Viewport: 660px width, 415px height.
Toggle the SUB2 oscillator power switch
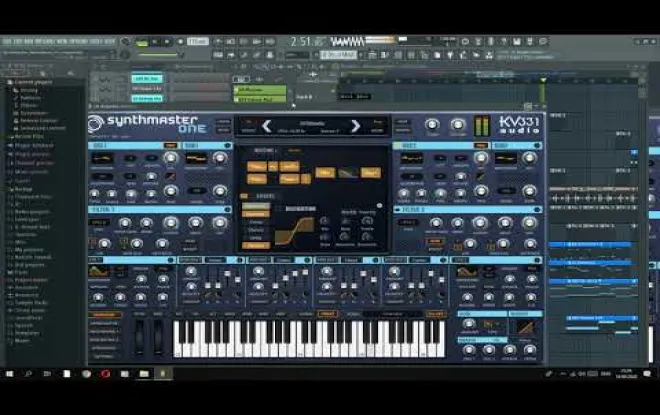[537, 146]
